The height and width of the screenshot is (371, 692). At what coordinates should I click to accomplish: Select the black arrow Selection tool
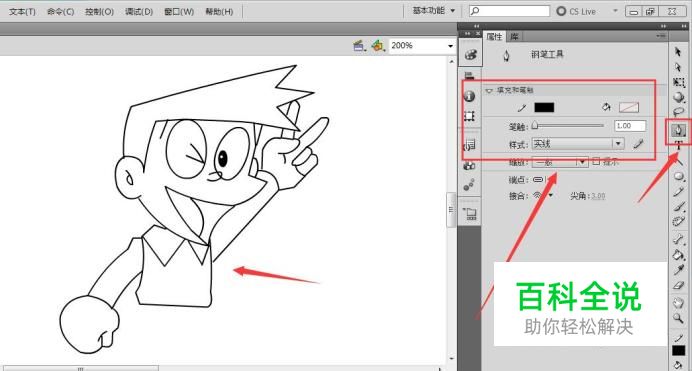[x=678, y=52]
